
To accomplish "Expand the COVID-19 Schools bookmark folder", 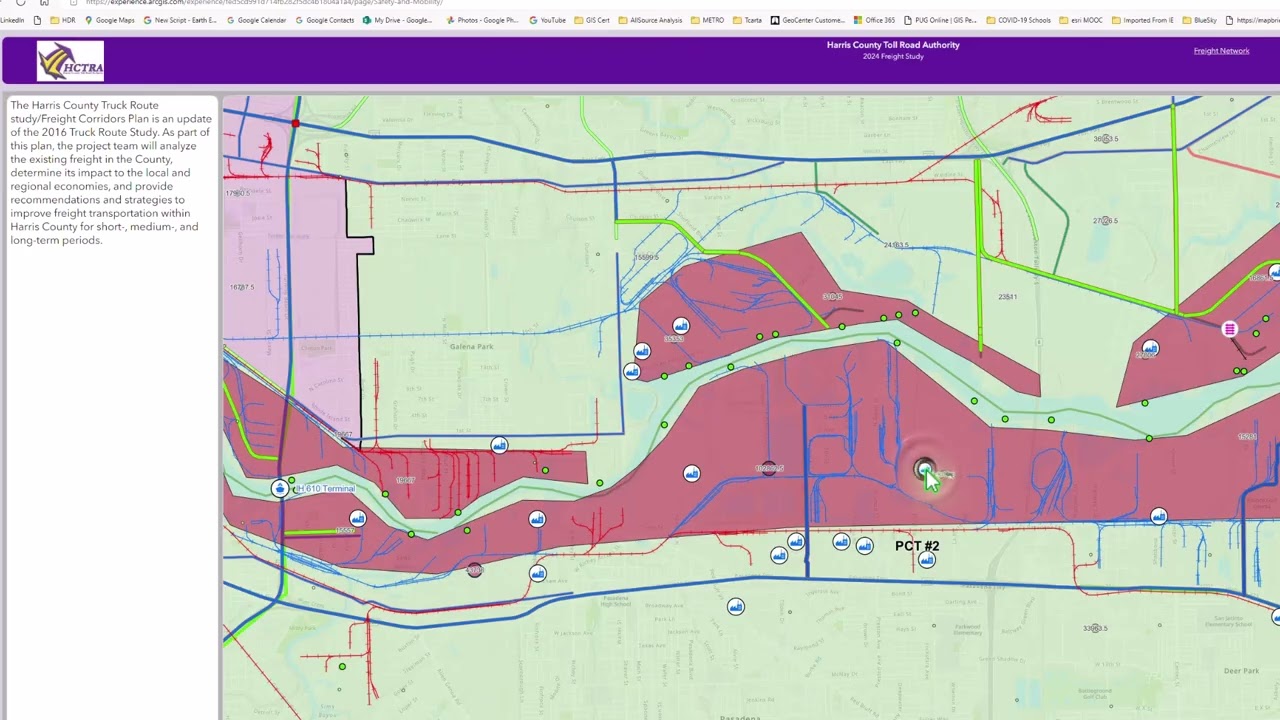I will [1018, 20].
